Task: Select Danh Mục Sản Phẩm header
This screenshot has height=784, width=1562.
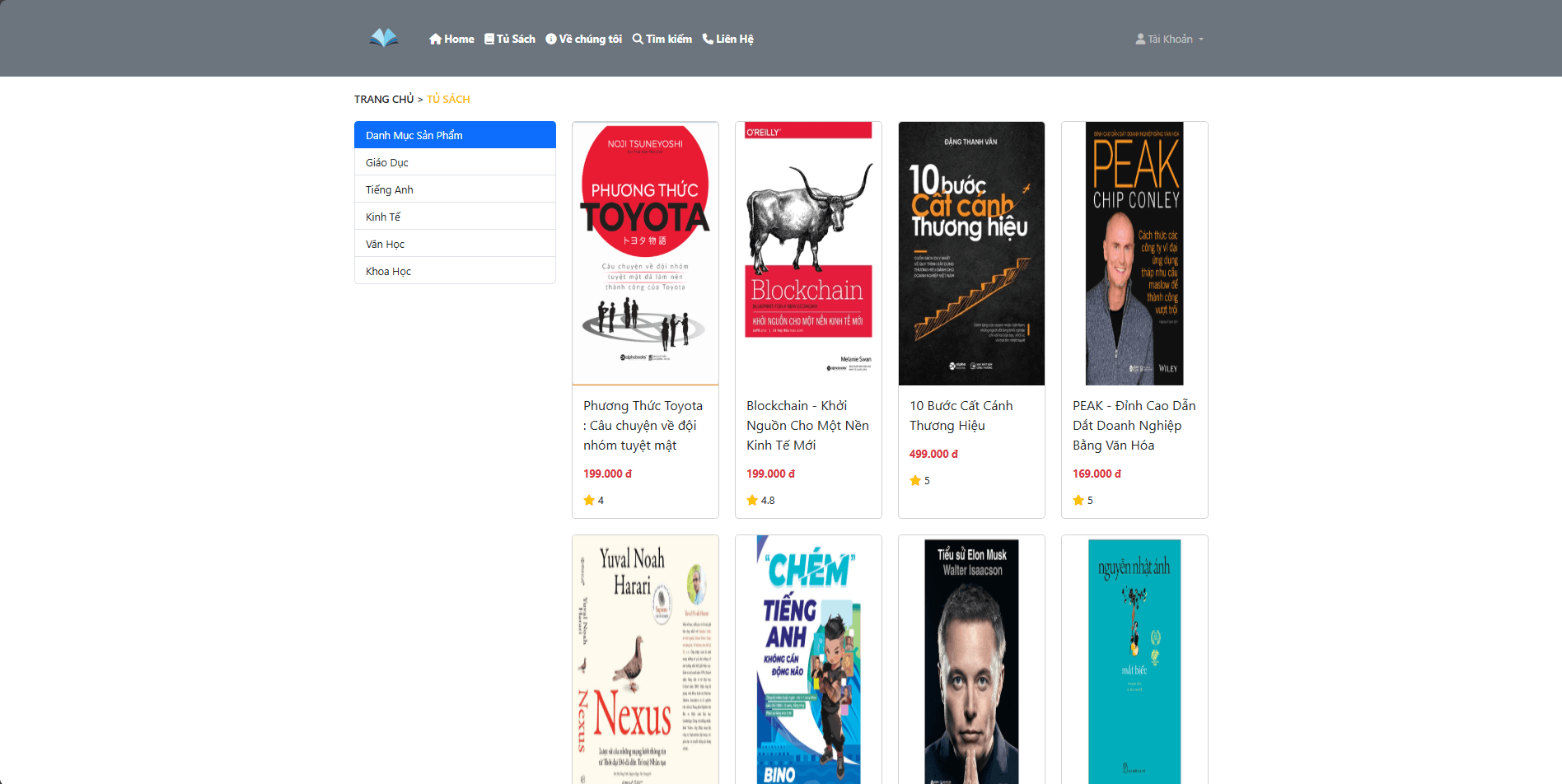Action: (455, 135)
